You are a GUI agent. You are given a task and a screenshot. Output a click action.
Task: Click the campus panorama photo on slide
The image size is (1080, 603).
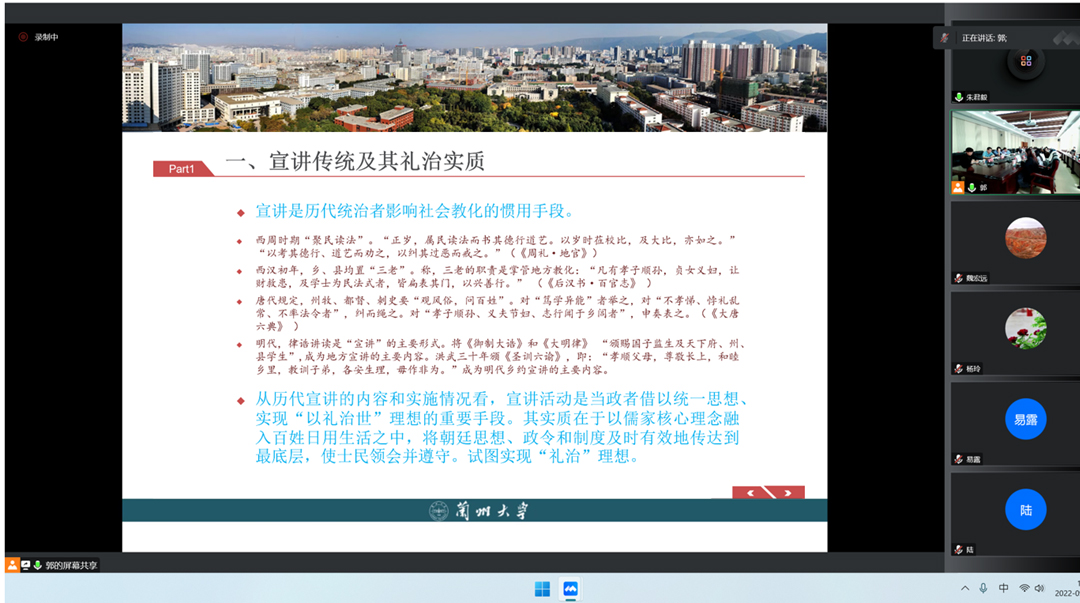point(475,77)
